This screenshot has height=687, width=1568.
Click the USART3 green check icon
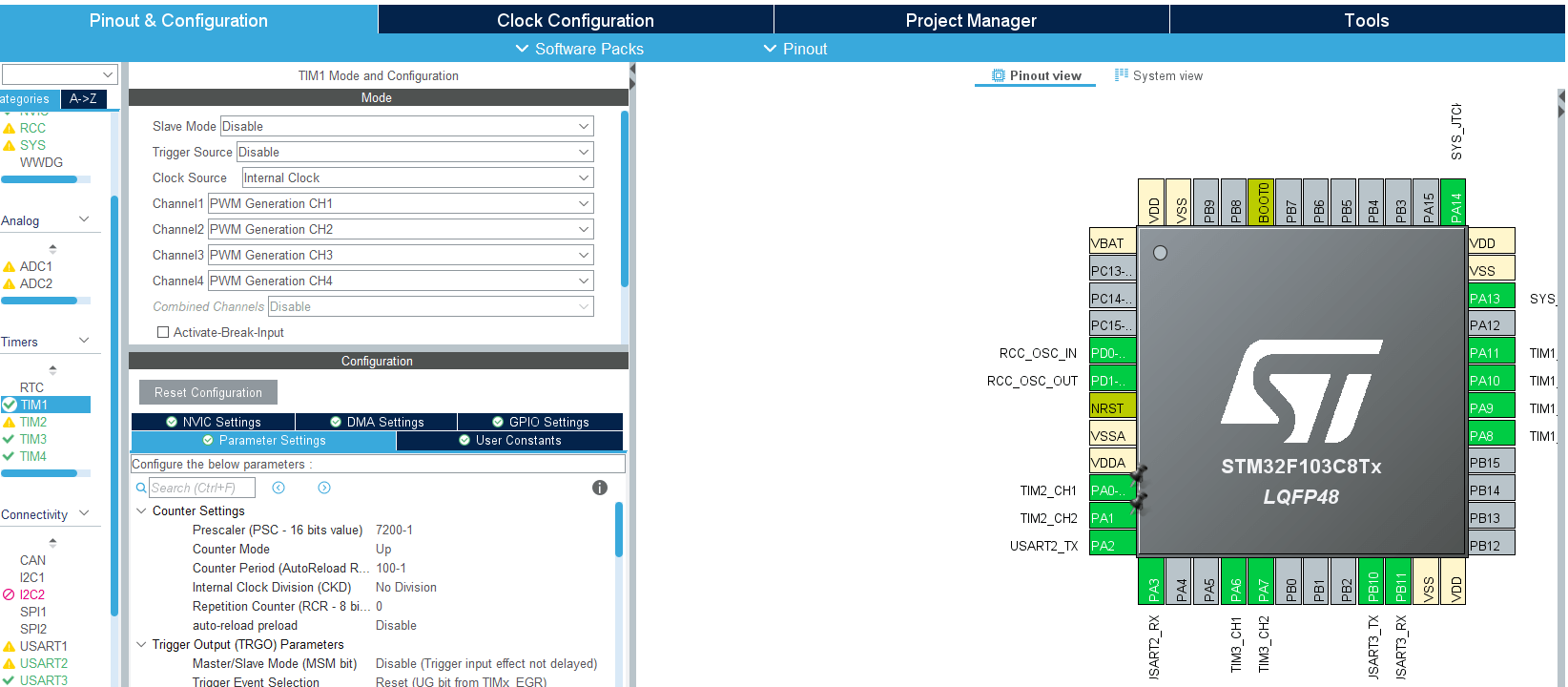point(10,680)
